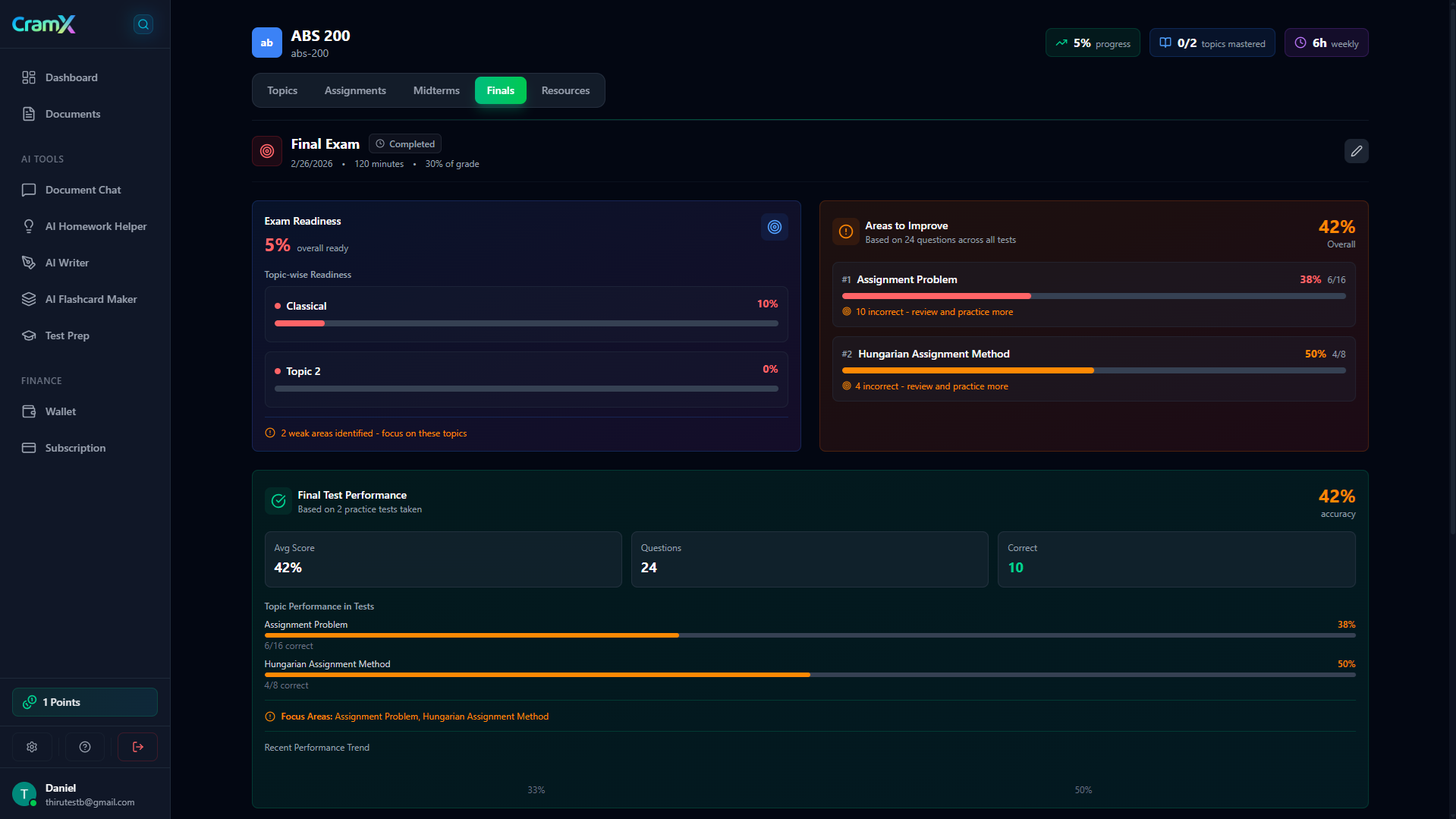Click the 1 Points button

coord(85,702)
